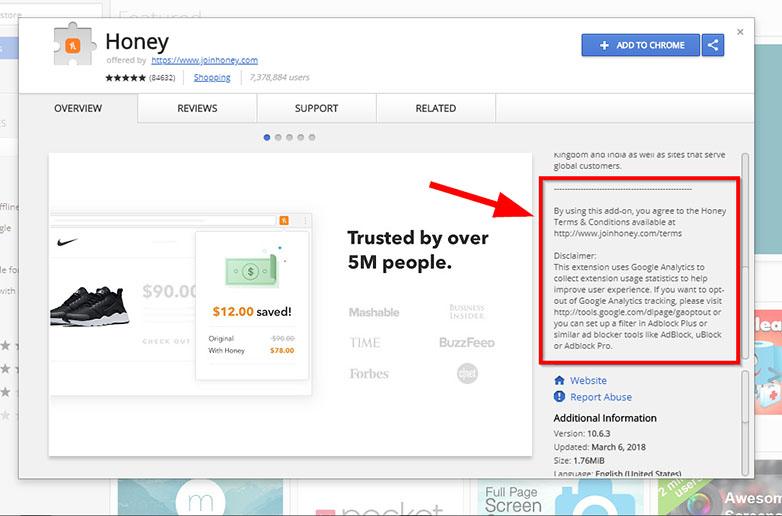This screenshot has width=782, height=516.
Task: Click the description panel scrollbar
Action: tap(745, 255)
